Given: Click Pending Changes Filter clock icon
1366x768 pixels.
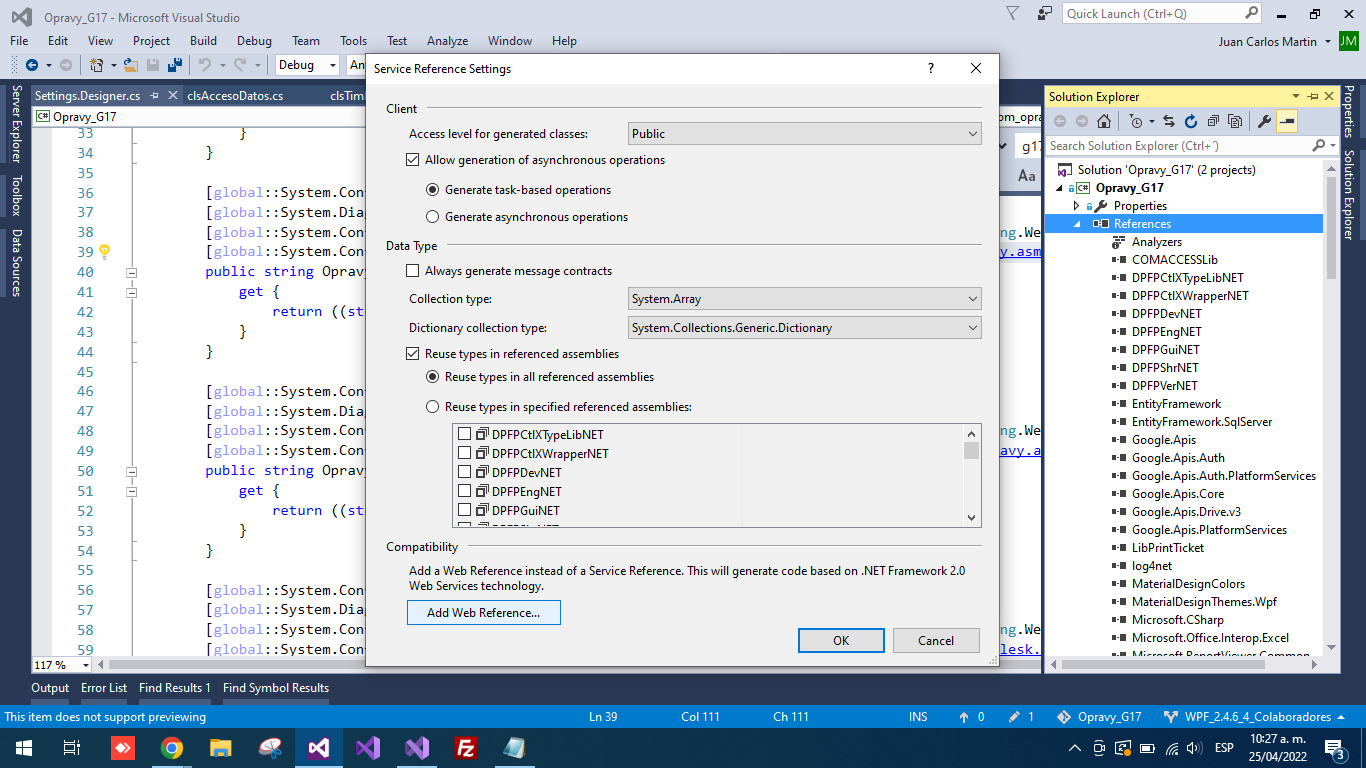Looking at the screenshot, I should point(1136,121).
